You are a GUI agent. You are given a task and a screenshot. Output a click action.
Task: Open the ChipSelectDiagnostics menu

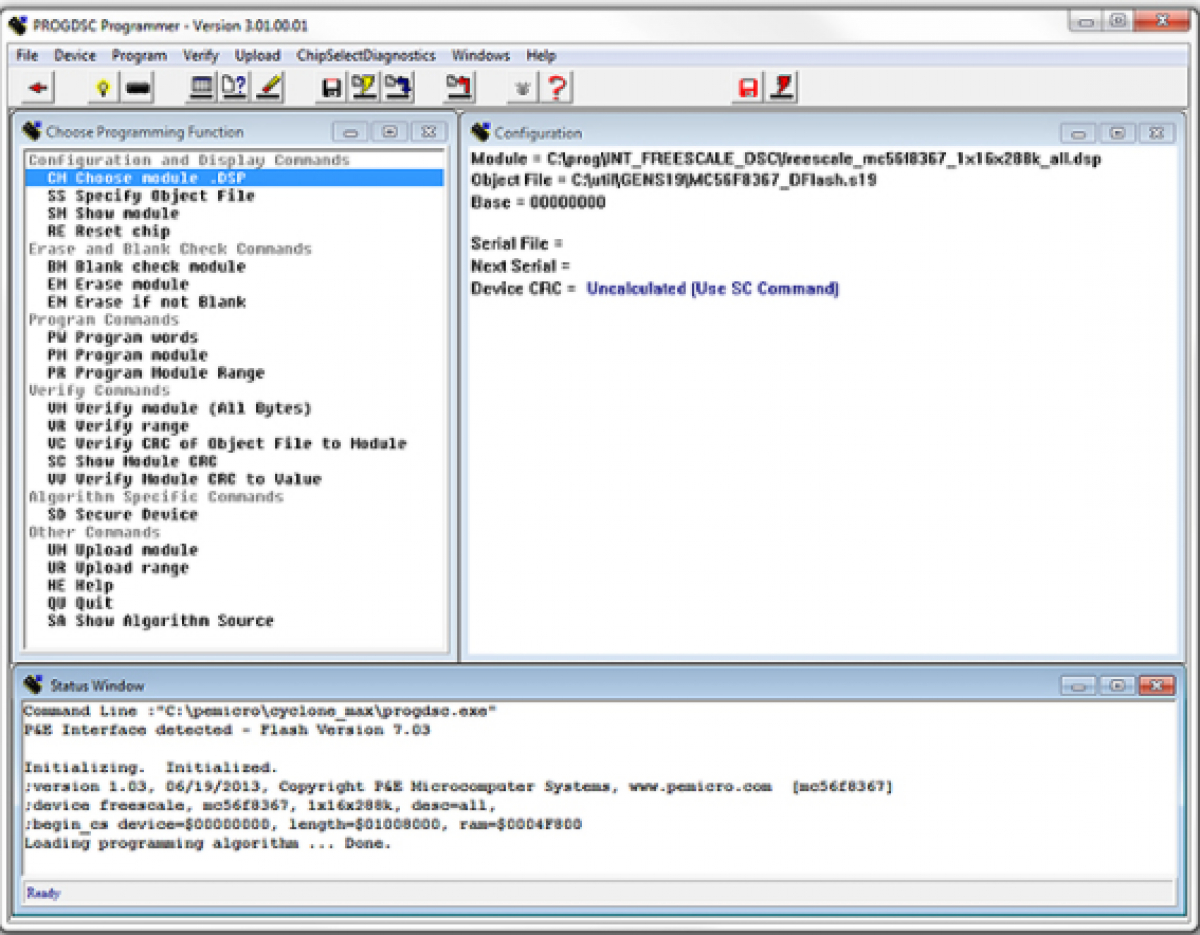(x=366, y=56)
